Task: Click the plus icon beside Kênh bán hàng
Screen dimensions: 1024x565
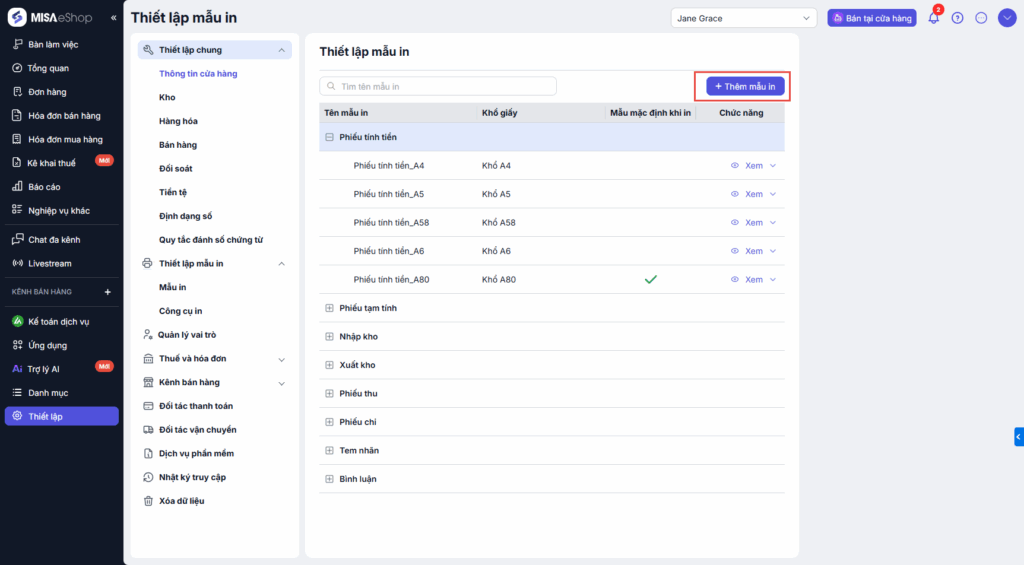Action: [108, 292]
